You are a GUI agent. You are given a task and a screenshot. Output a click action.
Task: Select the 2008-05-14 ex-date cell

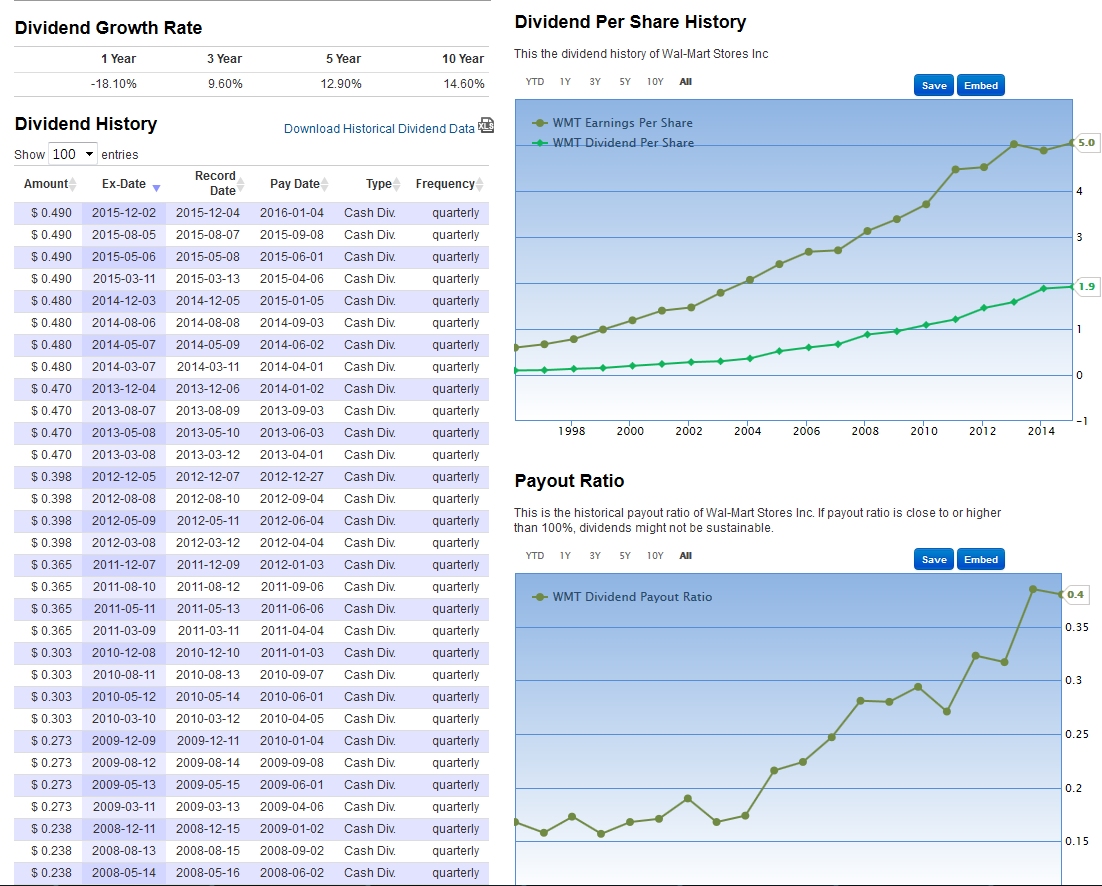click(124, 873)
